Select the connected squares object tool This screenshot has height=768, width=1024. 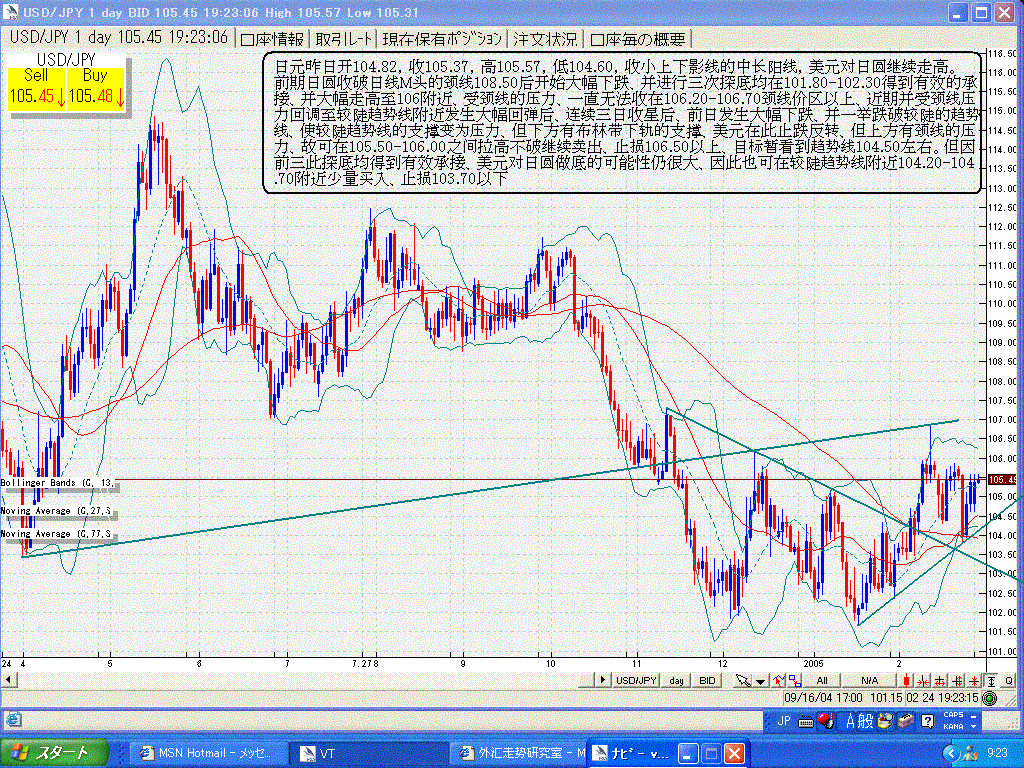[794, 680]
